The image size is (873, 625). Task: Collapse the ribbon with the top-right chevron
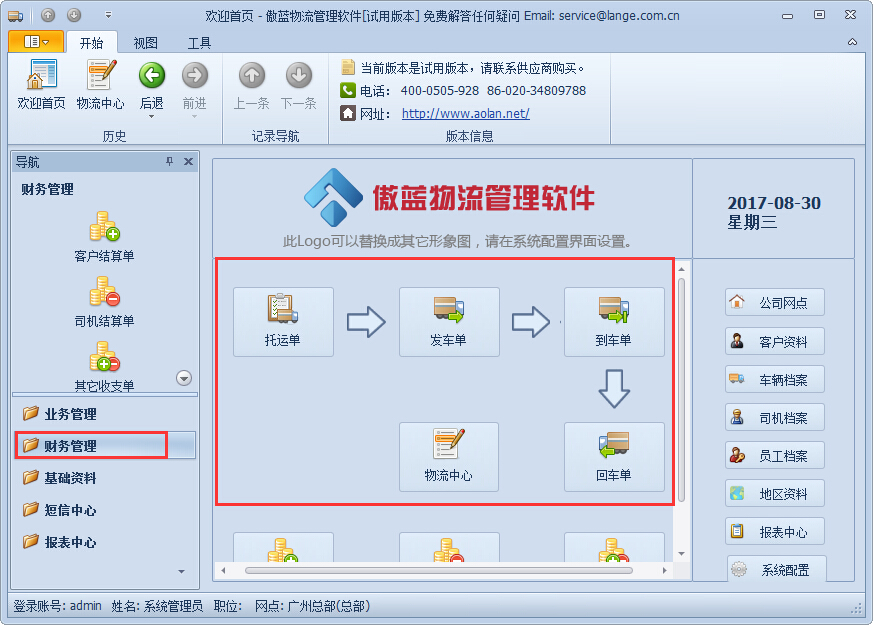point(852,42)
